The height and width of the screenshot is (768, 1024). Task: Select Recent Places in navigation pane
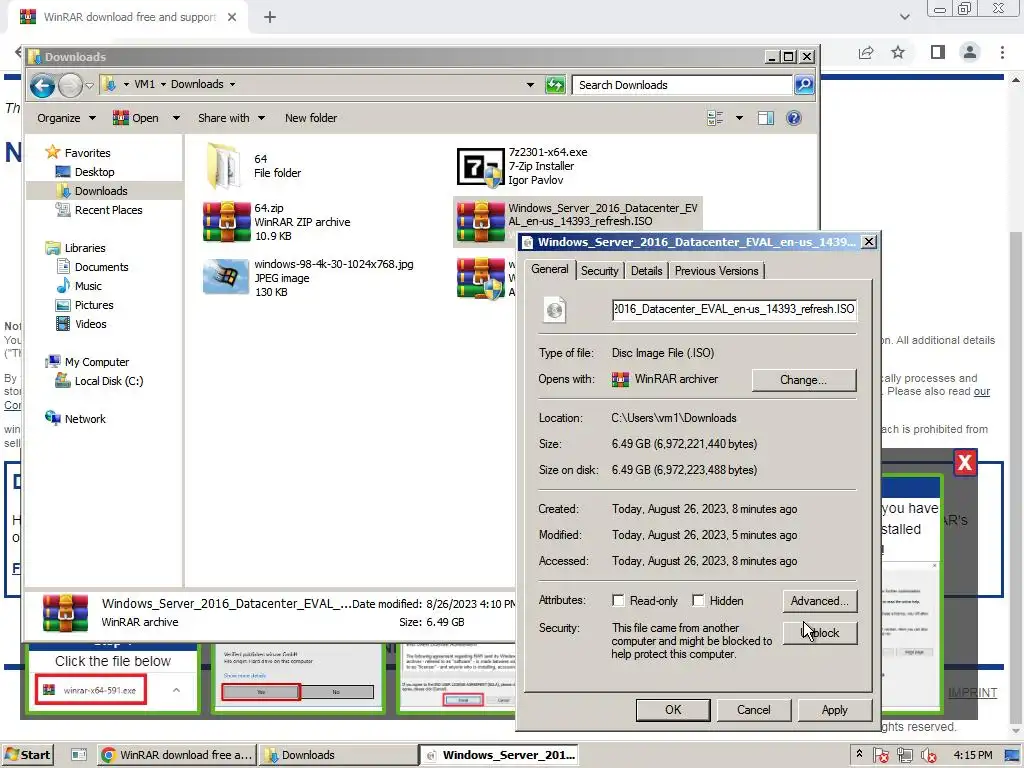108,210
